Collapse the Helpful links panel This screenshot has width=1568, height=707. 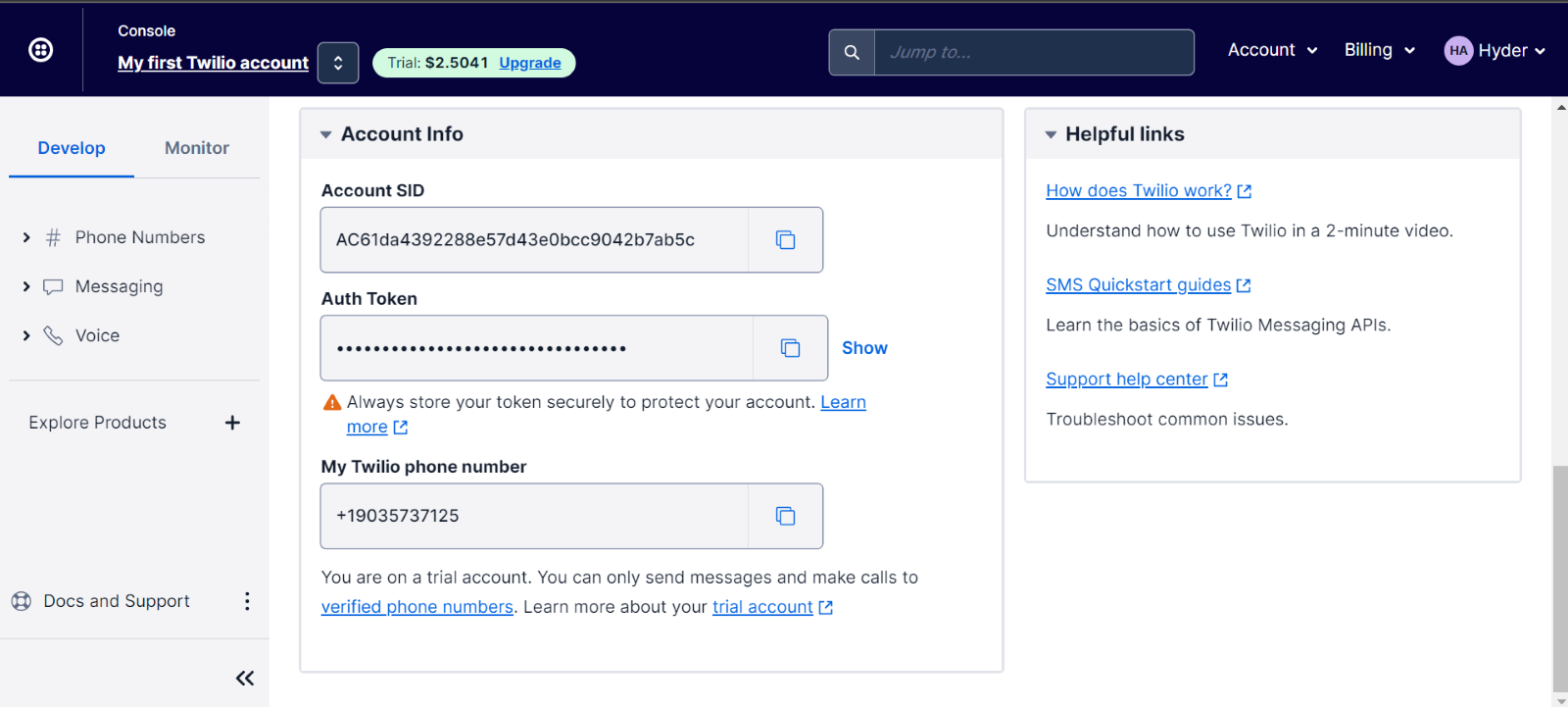pos(1051,134)
